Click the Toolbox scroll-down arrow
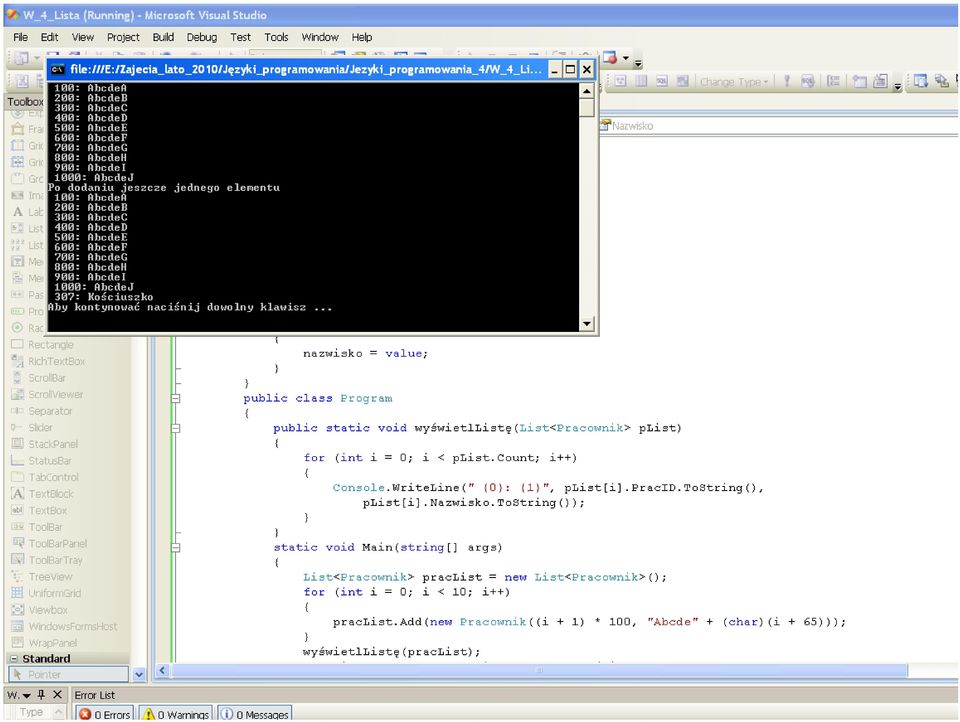Image resolution: width=960 pixels, height=722 pixels. point(139,674)
